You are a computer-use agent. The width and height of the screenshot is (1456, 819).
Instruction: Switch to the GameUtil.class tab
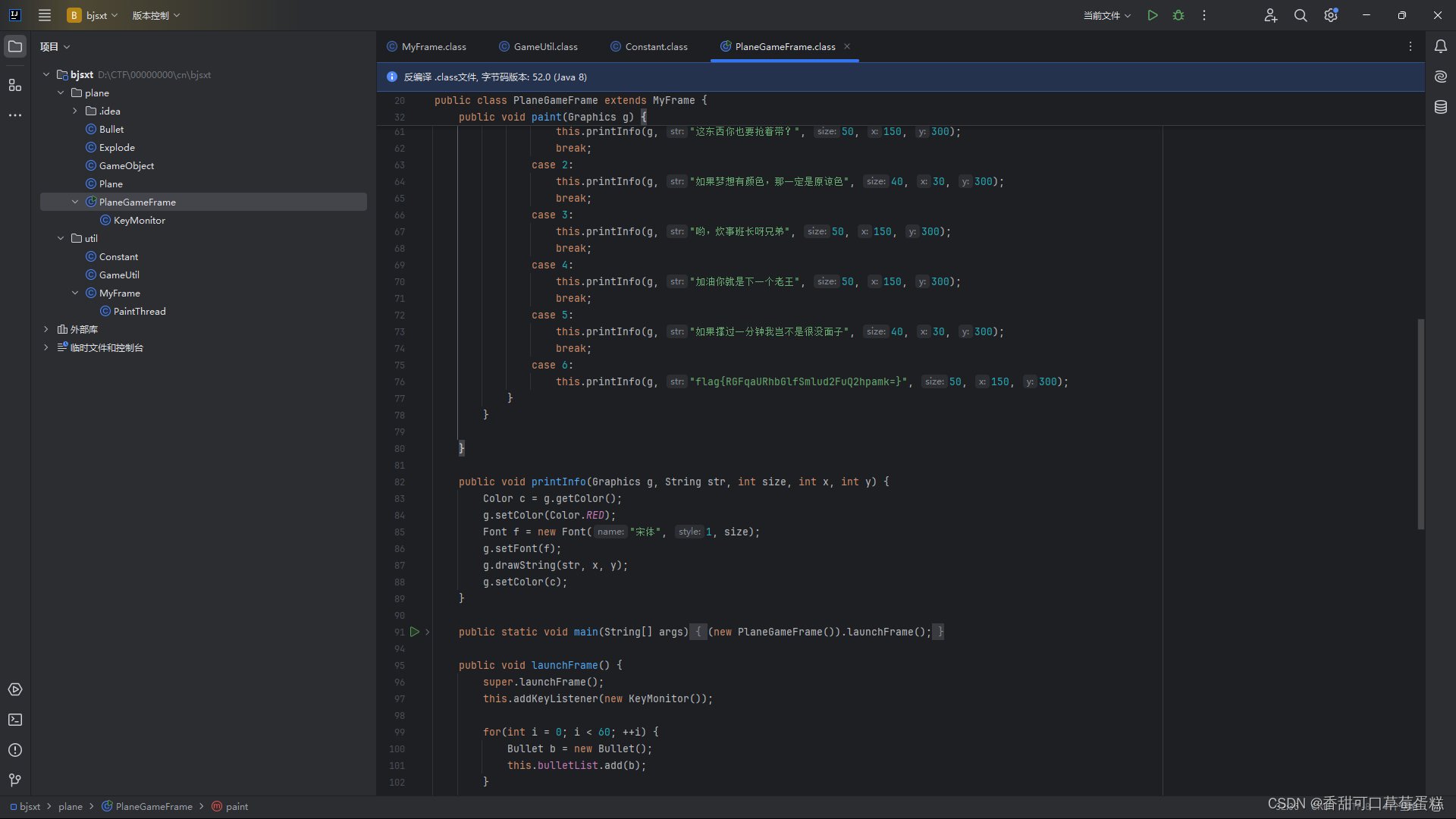[545, 47]
